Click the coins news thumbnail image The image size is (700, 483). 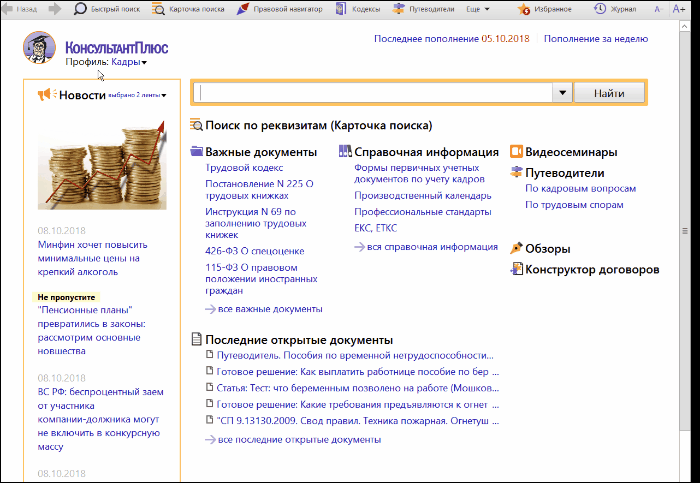pyautogui.click(x=102, y=164)
